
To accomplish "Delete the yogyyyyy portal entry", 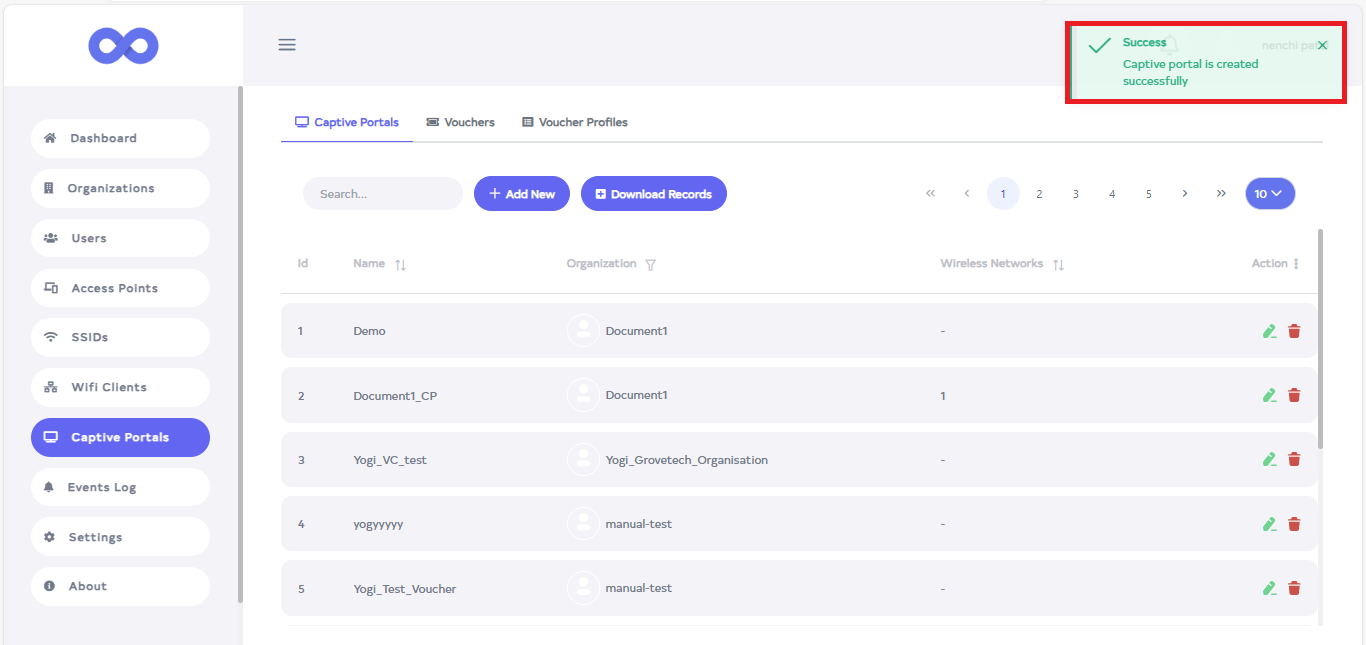I will pyautogui.click(x=1294, y=524).
